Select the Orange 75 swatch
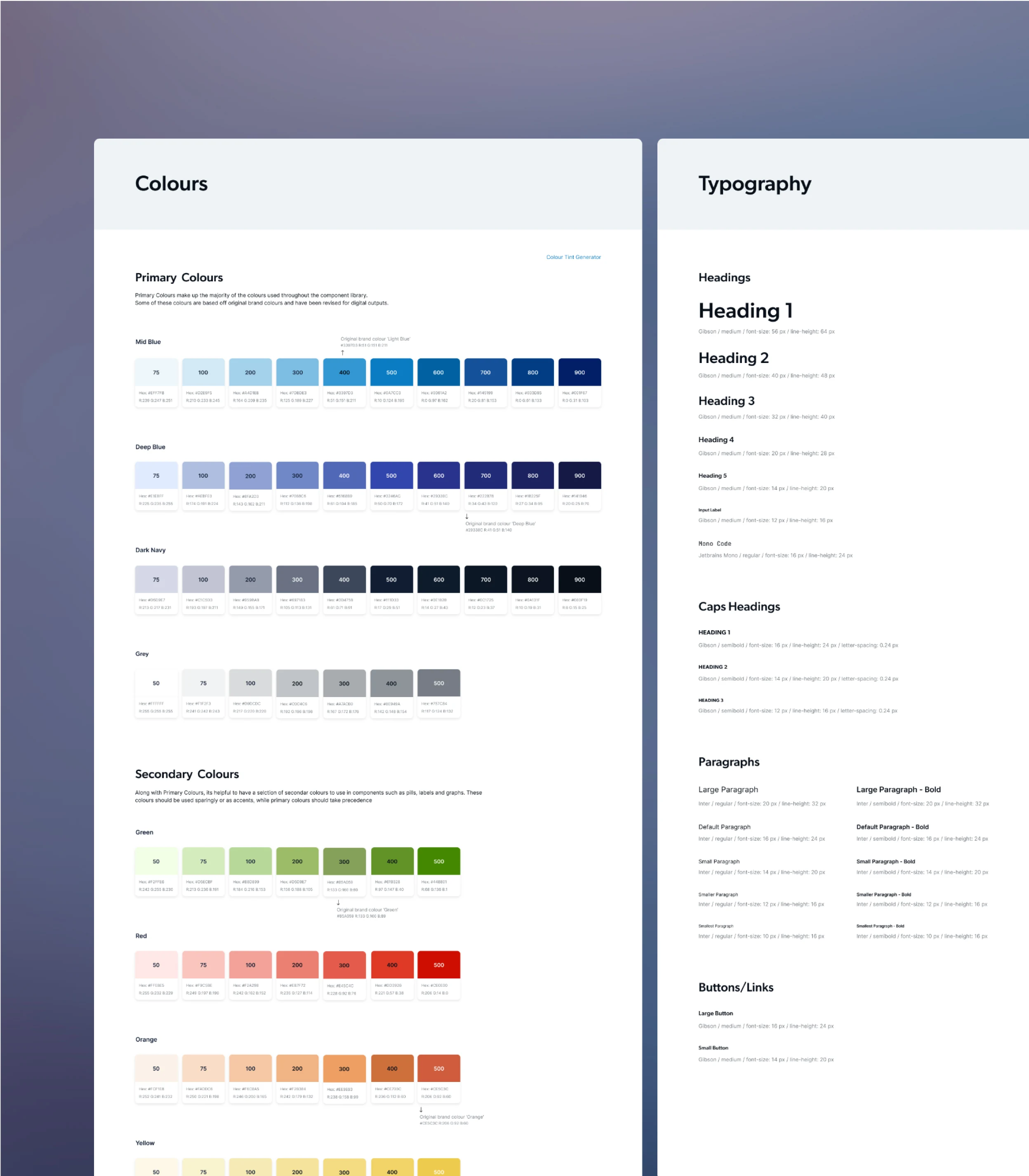This screenshot has width=1029, height=1176. 203,1079
